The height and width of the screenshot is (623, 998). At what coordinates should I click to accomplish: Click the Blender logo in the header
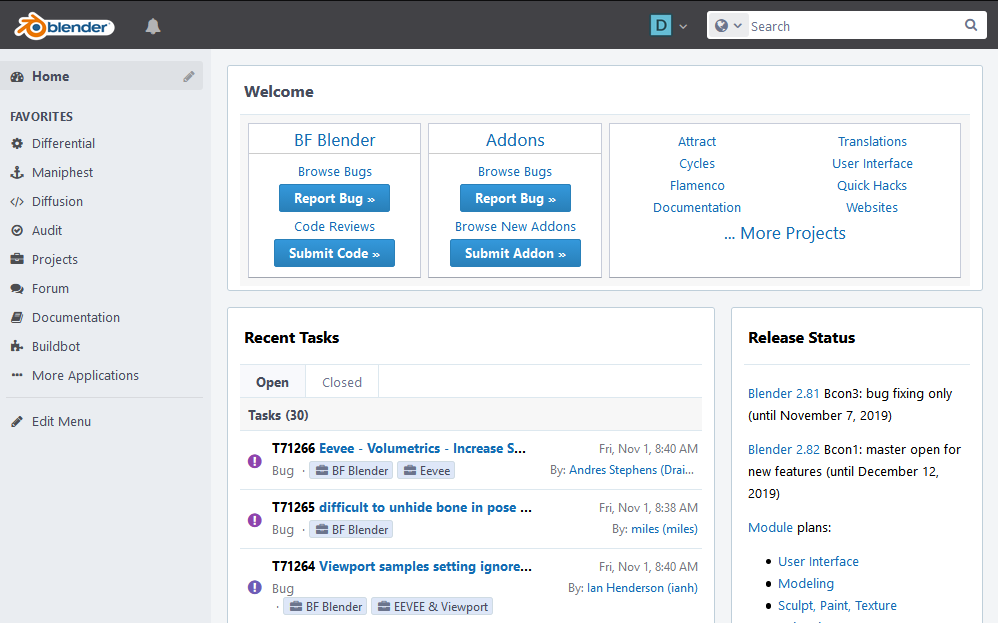tap(64, 27)
